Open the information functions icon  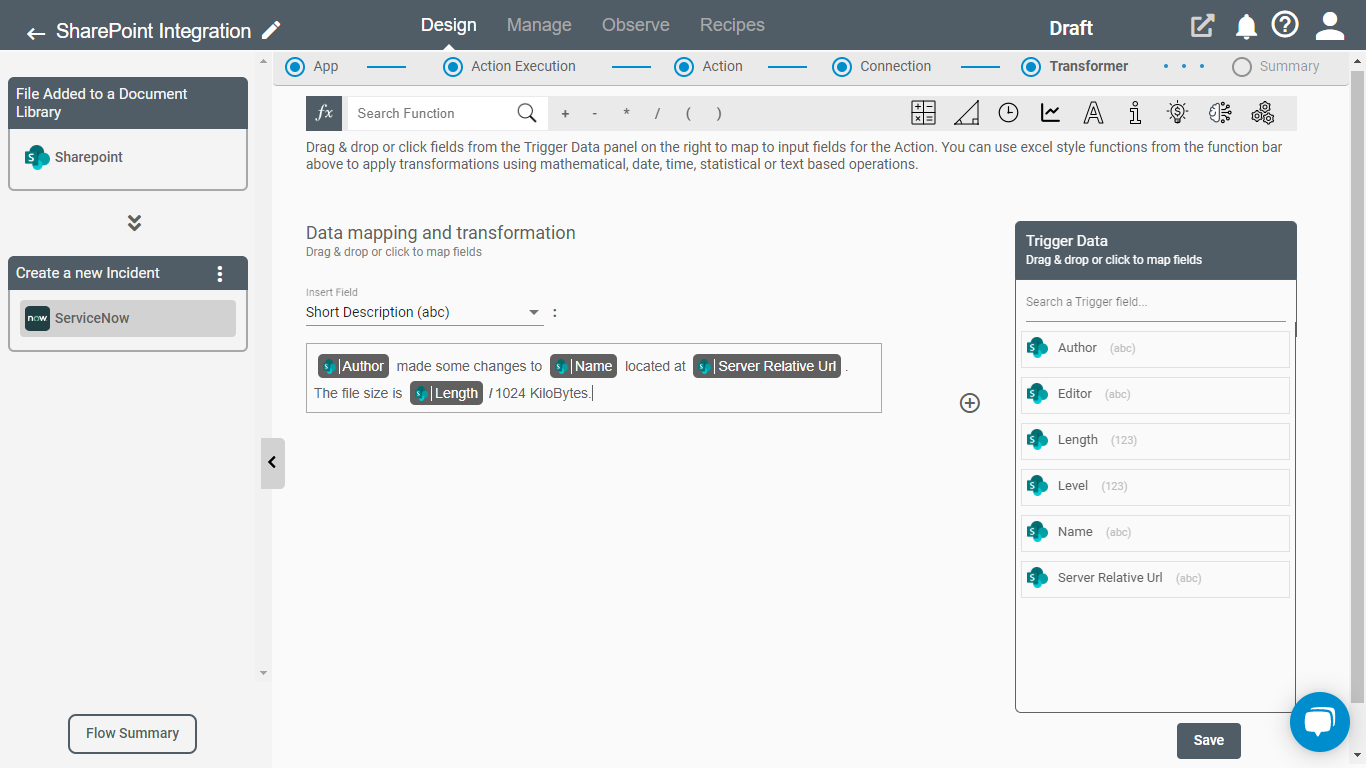point(1134,113)
